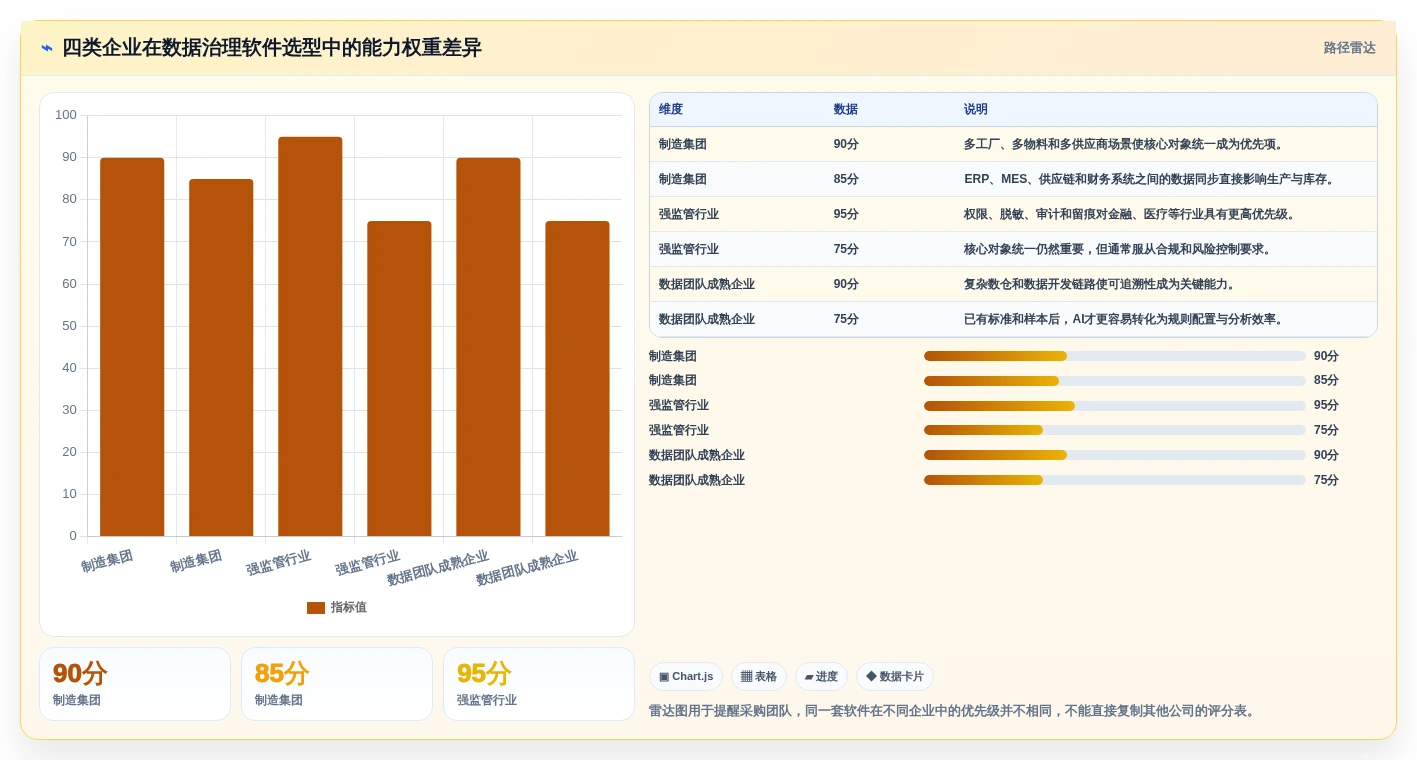Open the 85分 制造集团 data card
Screen dimensions: 1417x760
337,684
